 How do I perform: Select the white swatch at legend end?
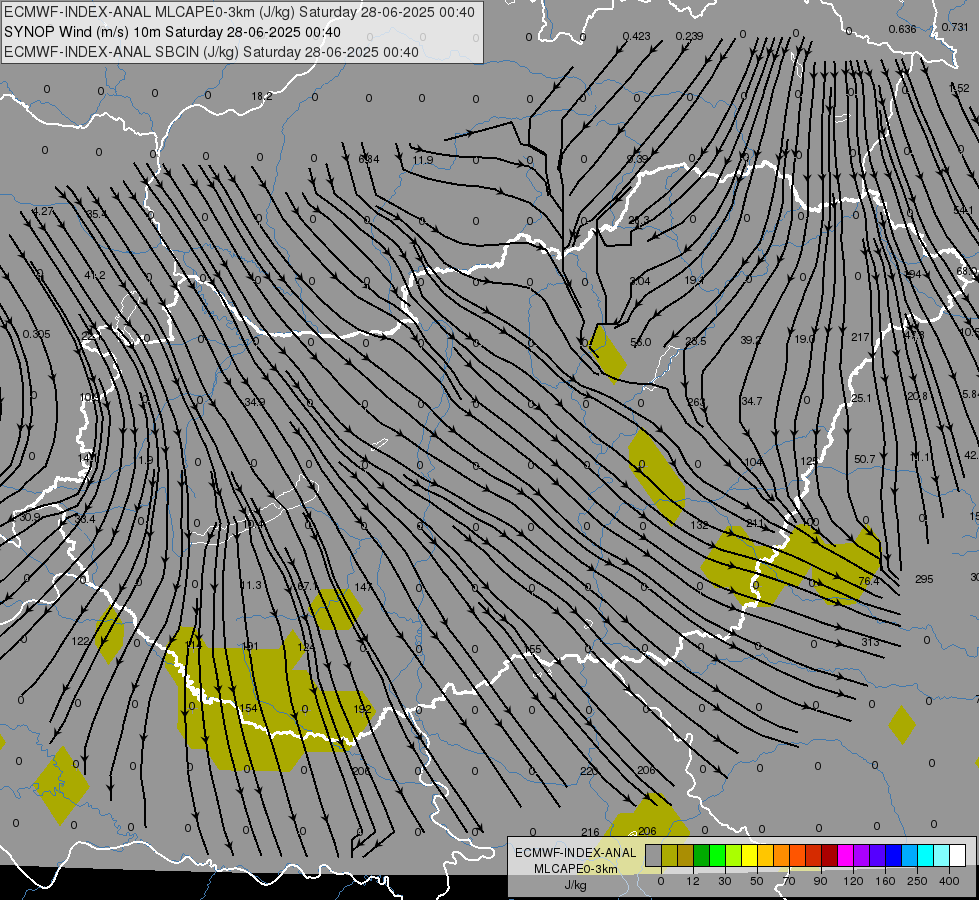pyautogui.click(x=957, y=855)
